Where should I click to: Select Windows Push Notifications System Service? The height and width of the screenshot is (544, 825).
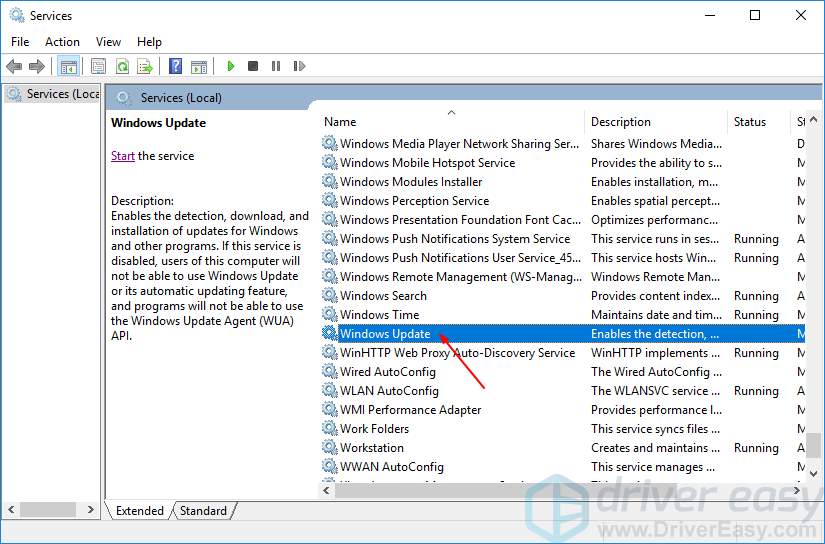click(562, 238)
